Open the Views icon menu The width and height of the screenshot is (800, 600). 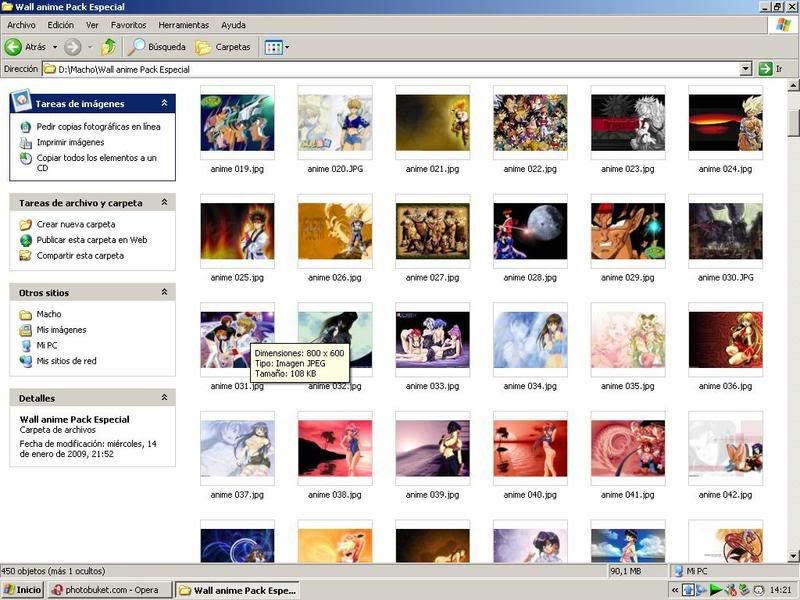point(273,47)
